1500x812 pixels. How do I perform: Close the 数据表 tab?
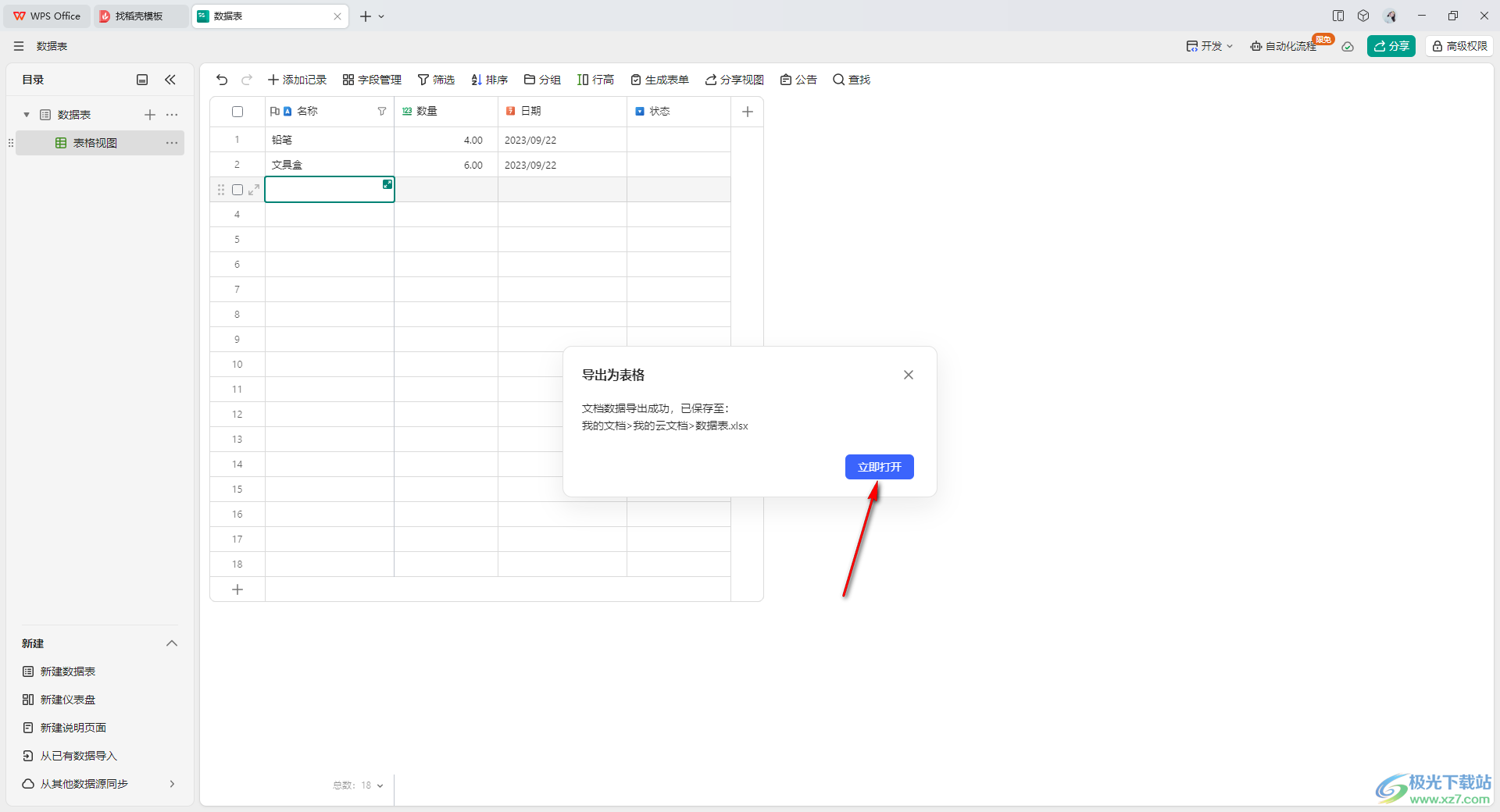337,16
